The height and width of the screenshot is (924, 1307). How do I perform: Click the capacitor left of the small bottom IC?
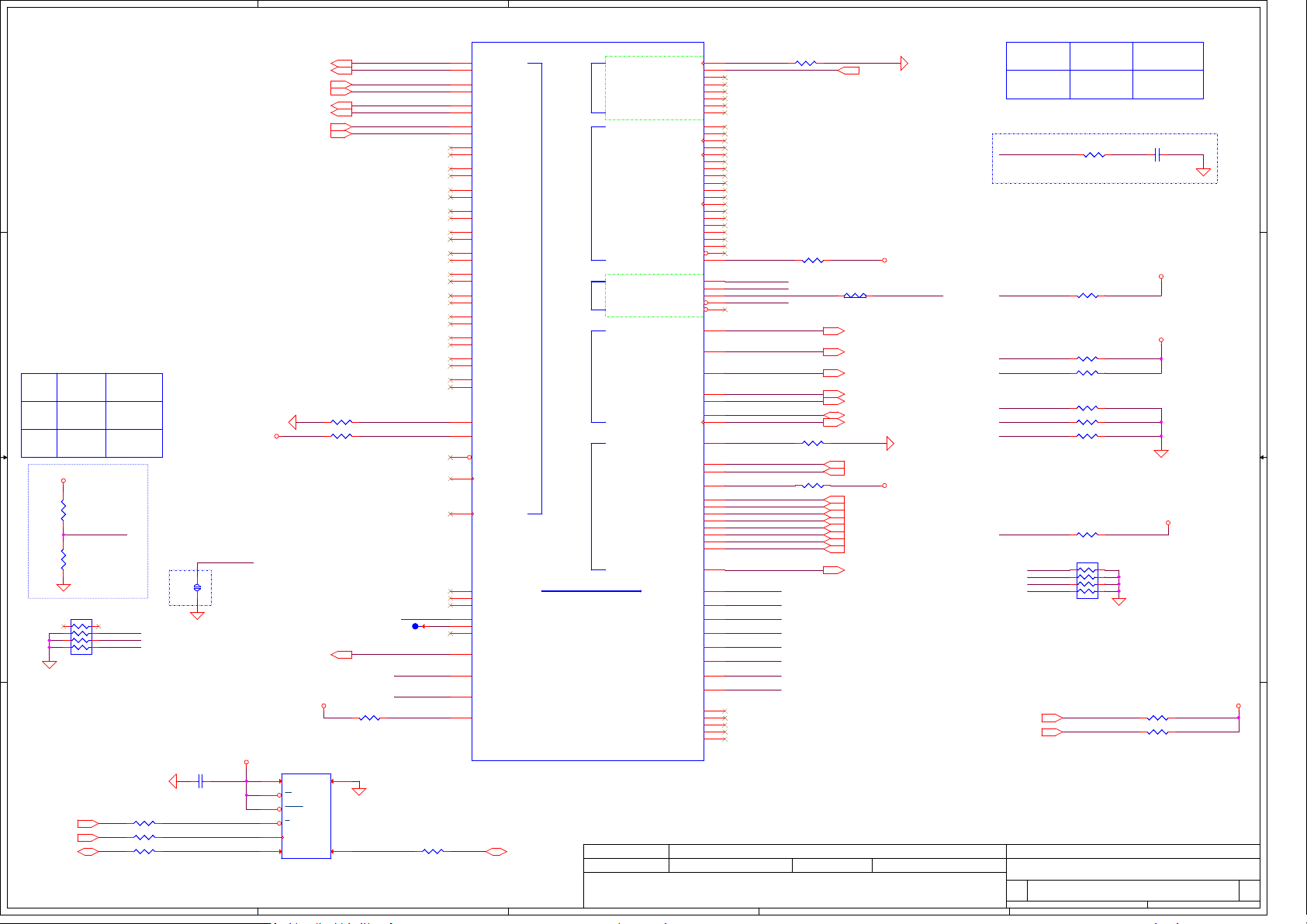[x=200, y=781]
